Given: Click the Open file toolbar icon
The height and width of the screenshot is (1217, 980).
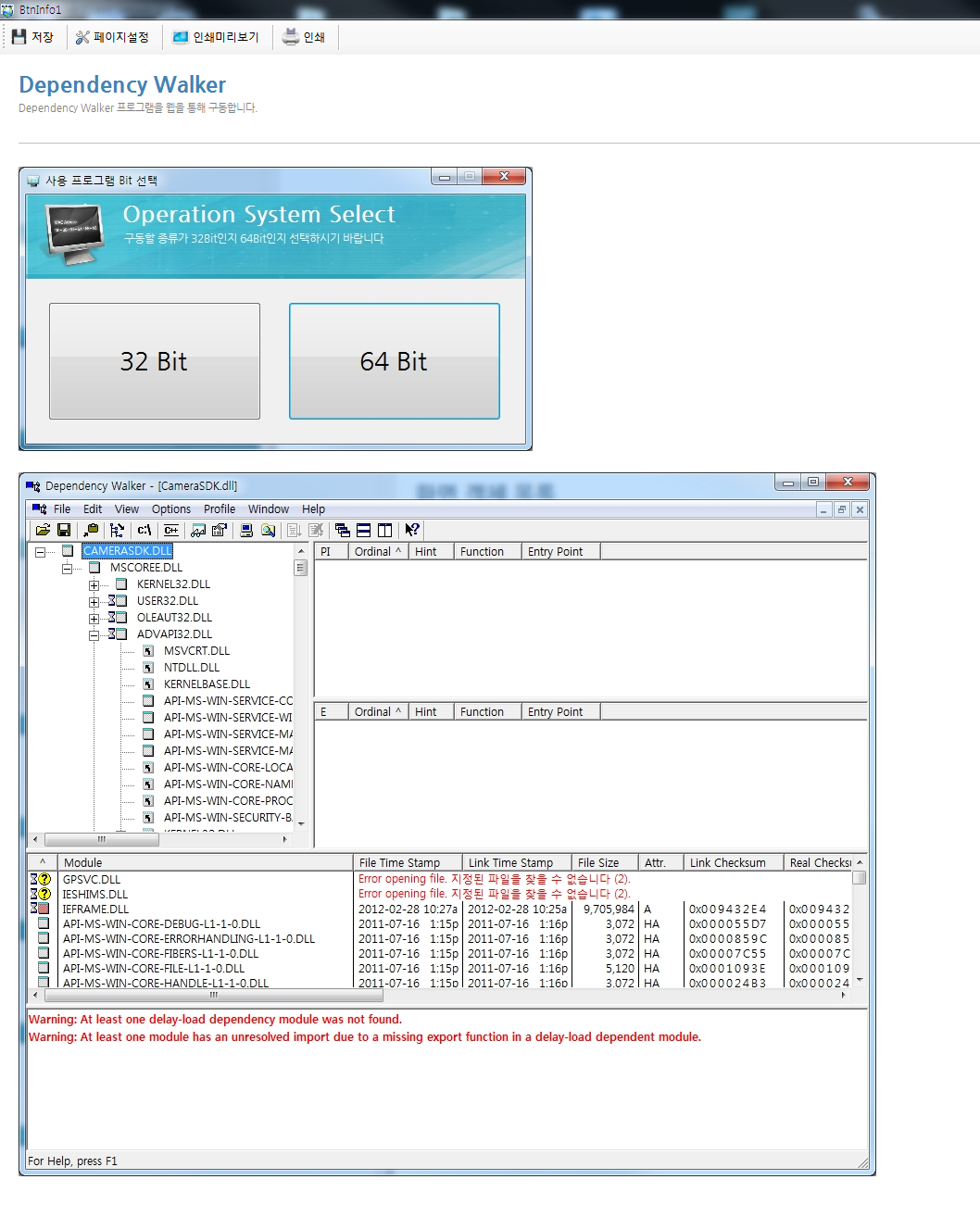Looking at the screenshot, I should (43, 530).
